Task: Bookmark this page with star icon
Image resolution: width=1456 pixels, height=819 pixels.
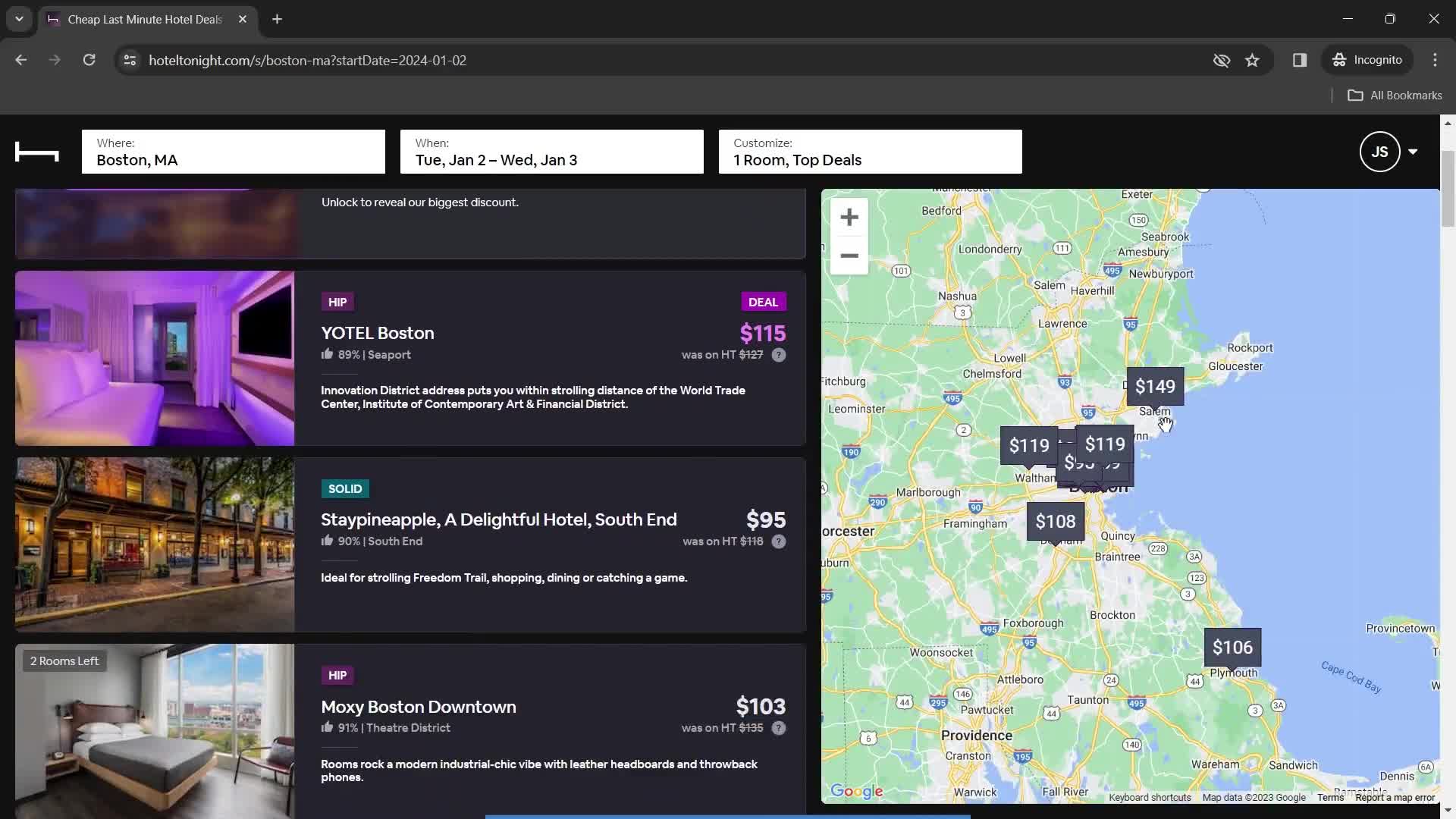Action: (1252, 60)
